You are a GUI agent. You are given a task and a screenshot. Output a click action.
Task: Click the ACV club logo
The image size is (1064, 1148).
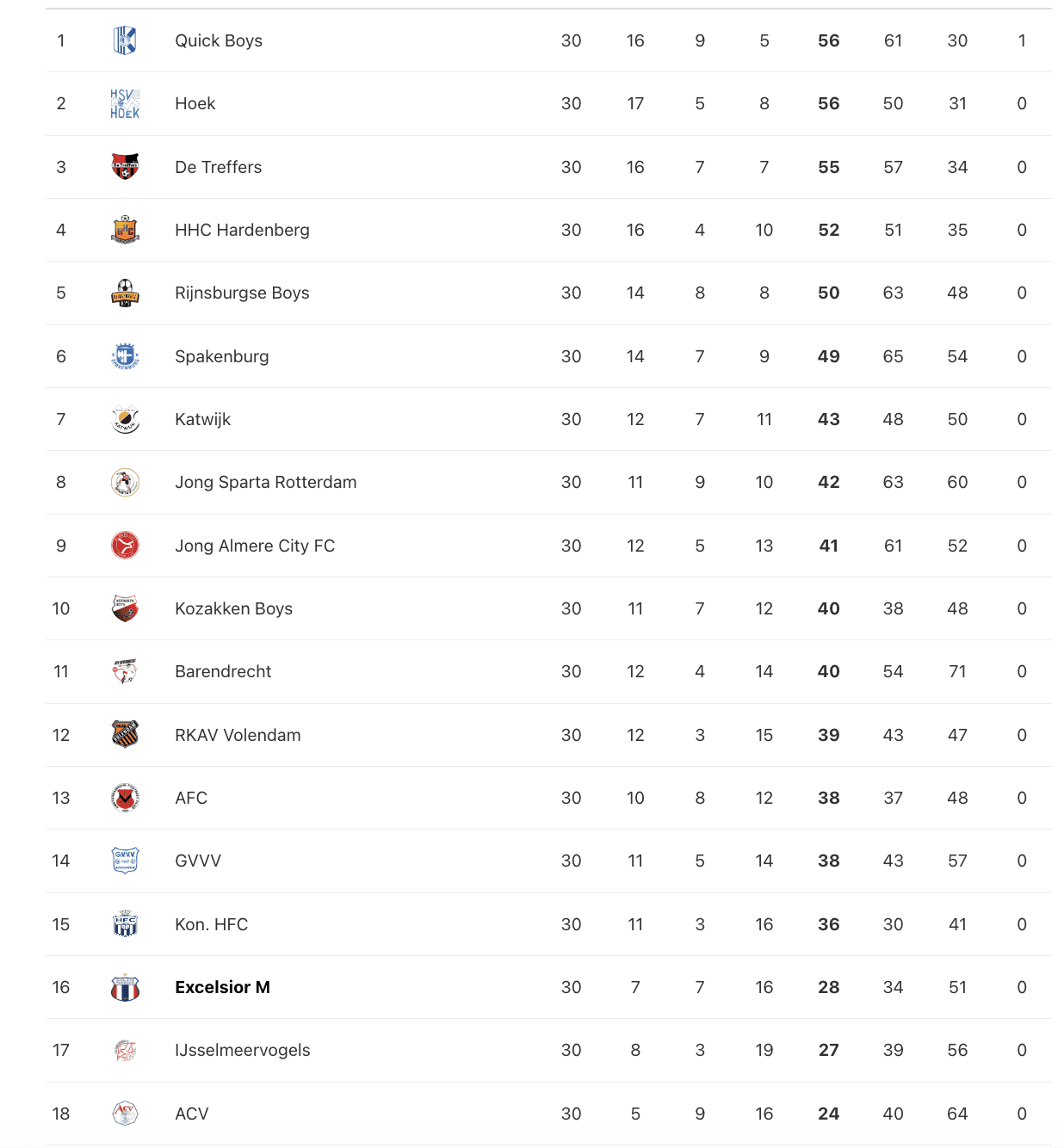pyautogui.click(x=125, y=1114)
